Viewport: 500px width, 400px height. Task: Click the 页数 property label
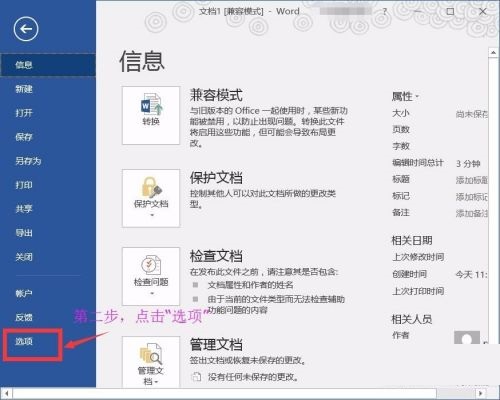pos(401,129)
